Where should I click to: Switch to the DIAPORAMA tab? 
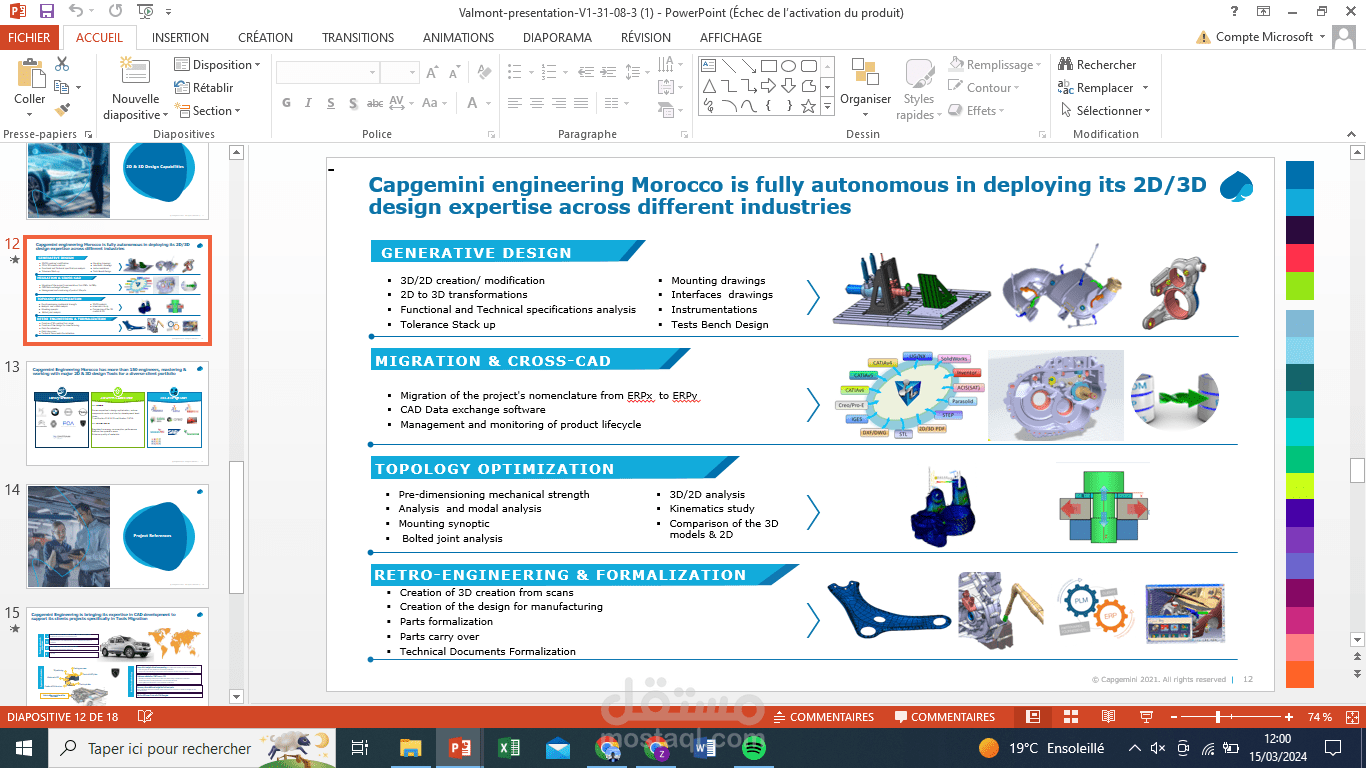[557, 37]
